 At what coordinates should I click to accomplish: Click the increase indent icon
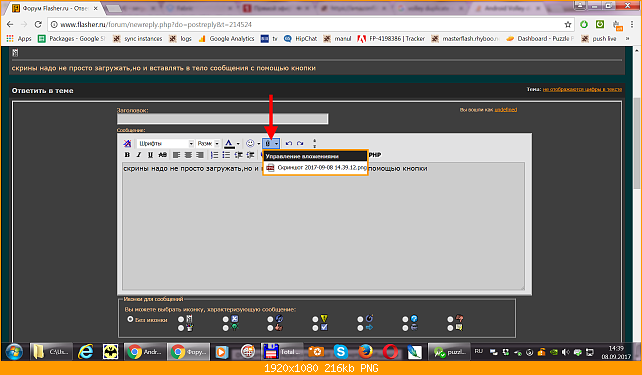click(250, 155)
